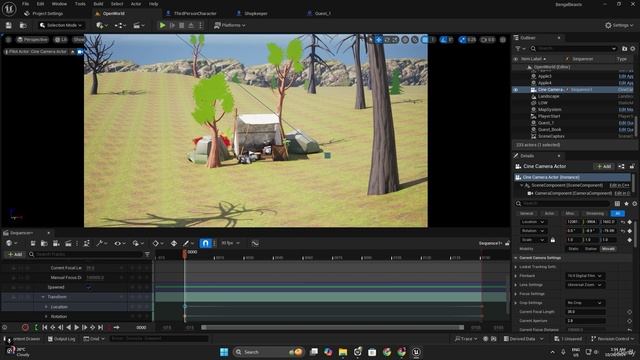
Task: Click the Sequencer auto-key diamond icon
Action: point(174,243)
